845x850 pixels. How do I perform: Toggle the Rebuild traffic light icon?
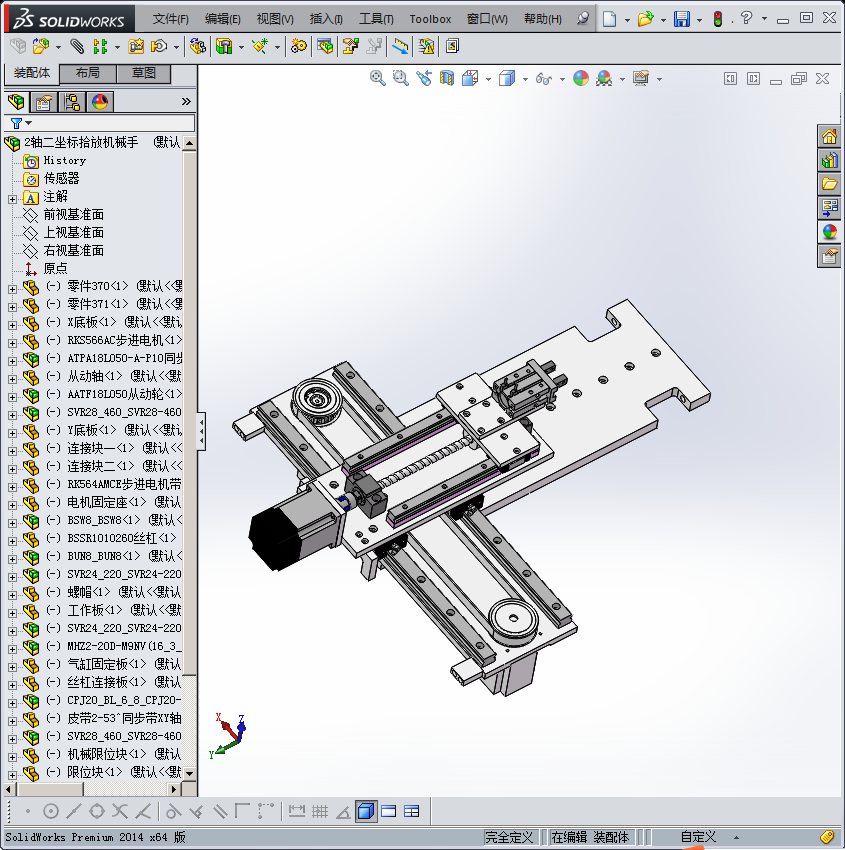[718, 19]
